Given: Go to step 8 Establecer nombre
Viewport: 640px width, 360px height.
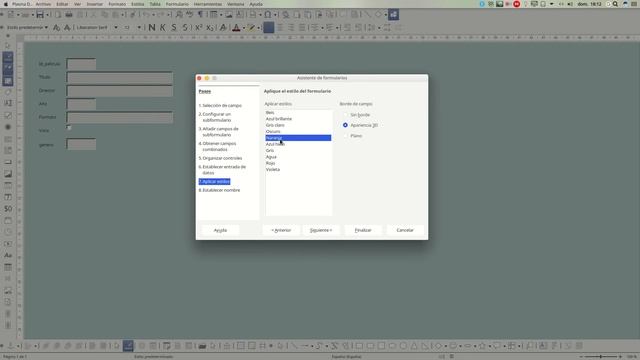Looking at the screenshot, I should pyautogui.click(x=220, y=190).
